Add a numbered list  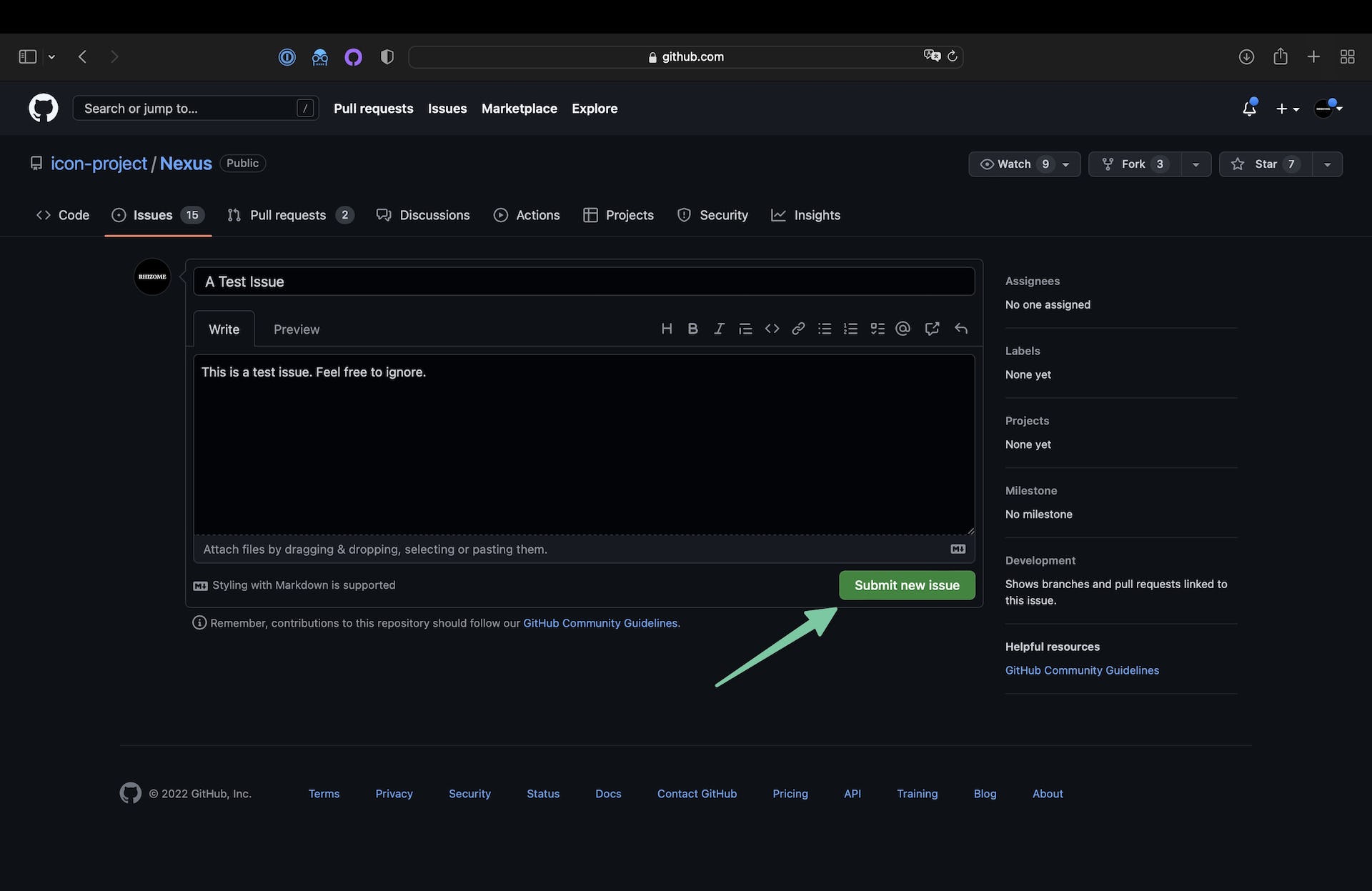pyautogui.click(x=850, y=329)
